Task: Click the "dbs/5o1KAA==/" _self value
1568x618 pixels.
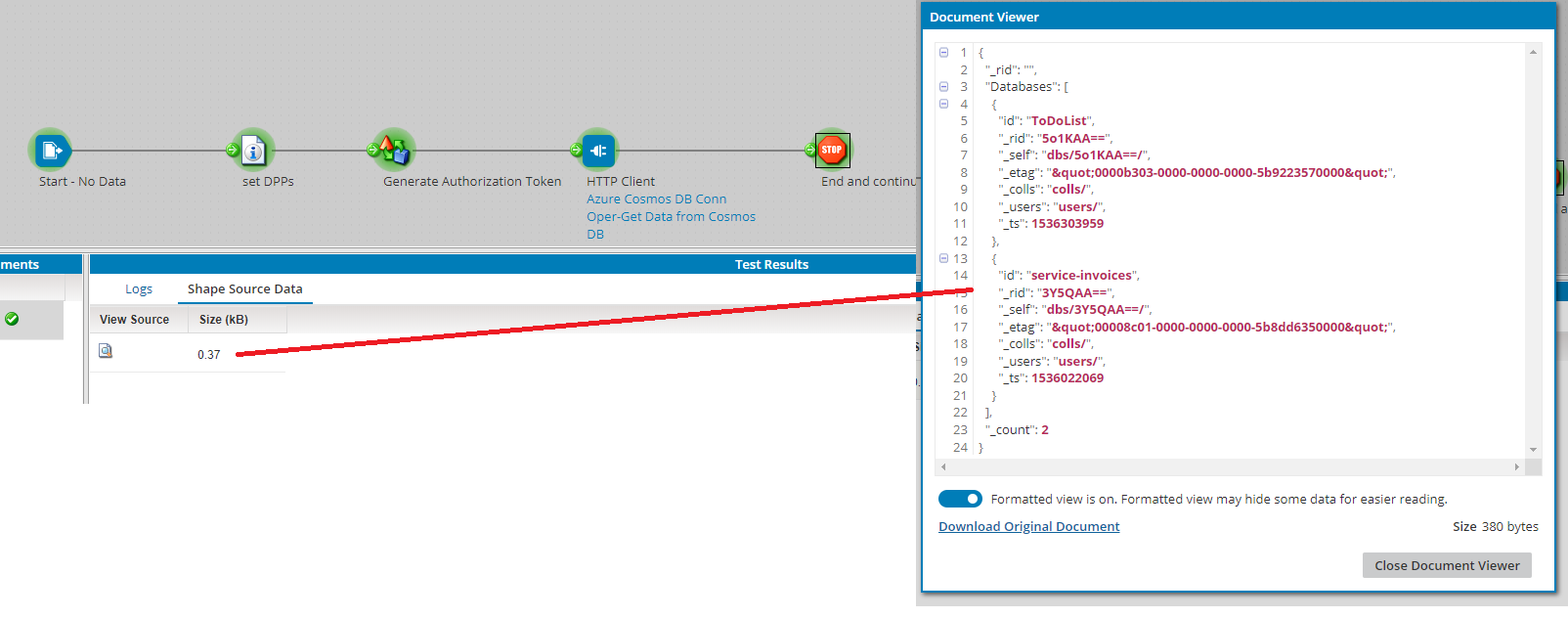Action: pyautogui.click(x=1095, y=155)
